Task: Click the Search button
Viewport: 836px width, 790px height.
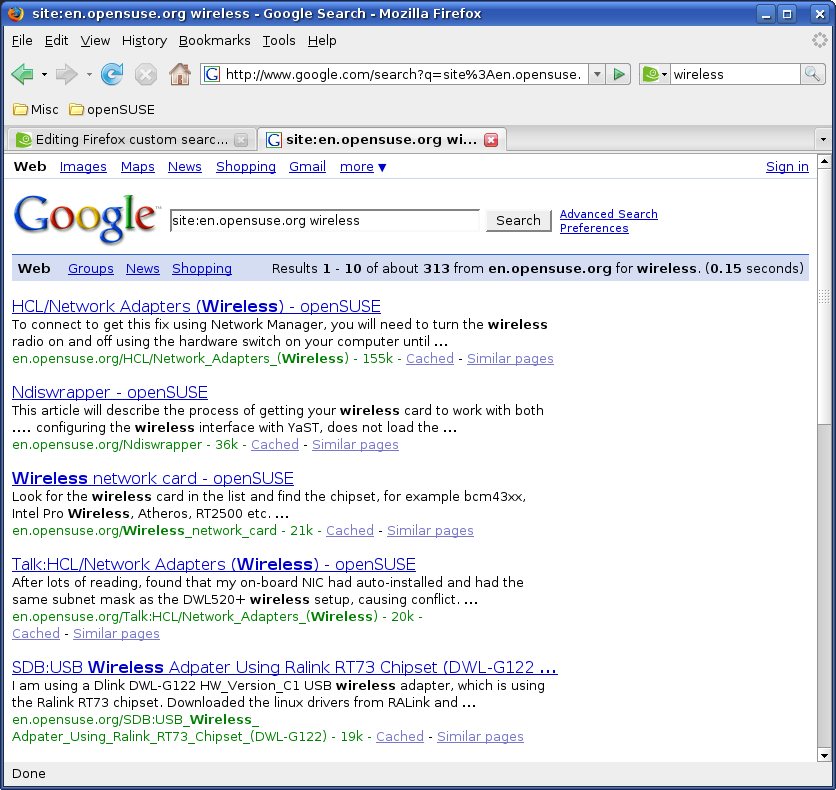Action: tap(518, 220)
